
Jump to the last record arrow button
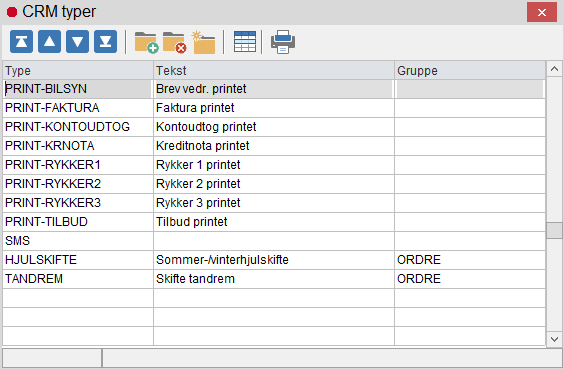point(105,42)
